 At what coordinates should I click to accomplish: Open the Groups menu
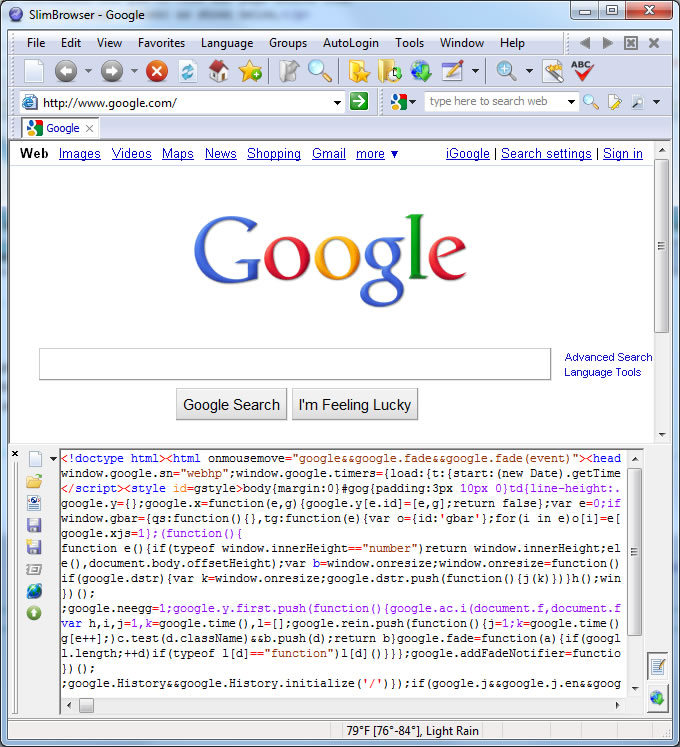(x=288, y=43)
